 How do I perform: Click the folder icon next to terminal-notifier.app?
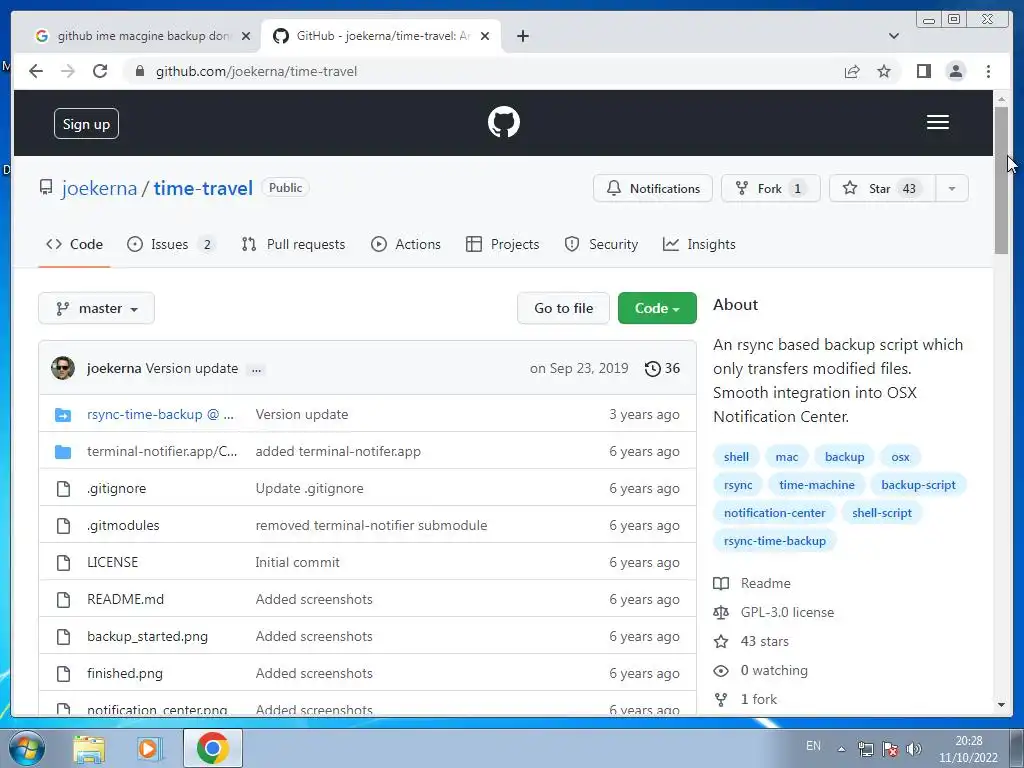pos(63,452)
